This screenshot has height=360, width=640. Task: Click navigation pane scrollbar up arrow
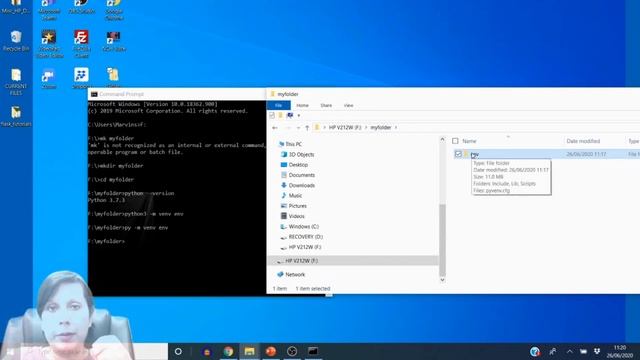(x=442, y=140)
